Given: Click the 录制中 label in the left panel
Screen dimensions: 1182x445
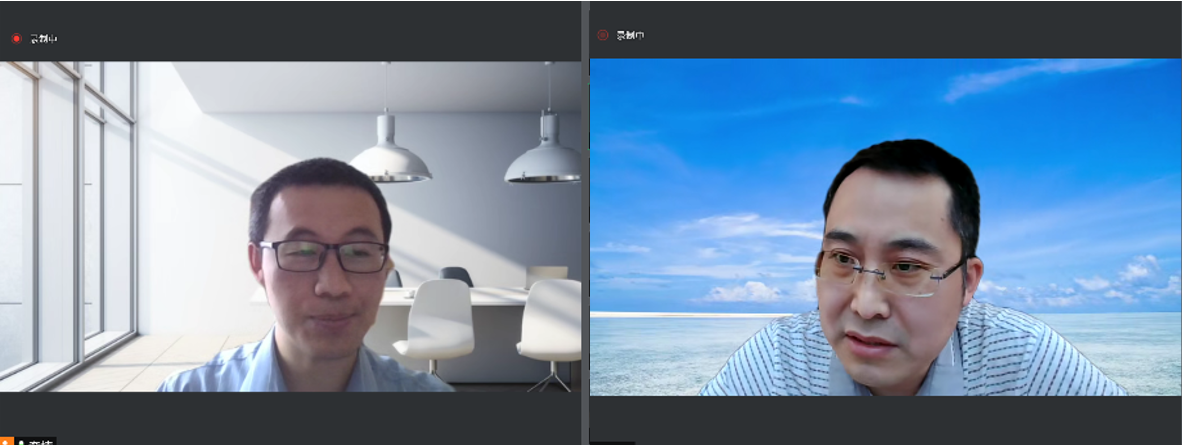Looking at the screenshot, I should click(43, 39).
